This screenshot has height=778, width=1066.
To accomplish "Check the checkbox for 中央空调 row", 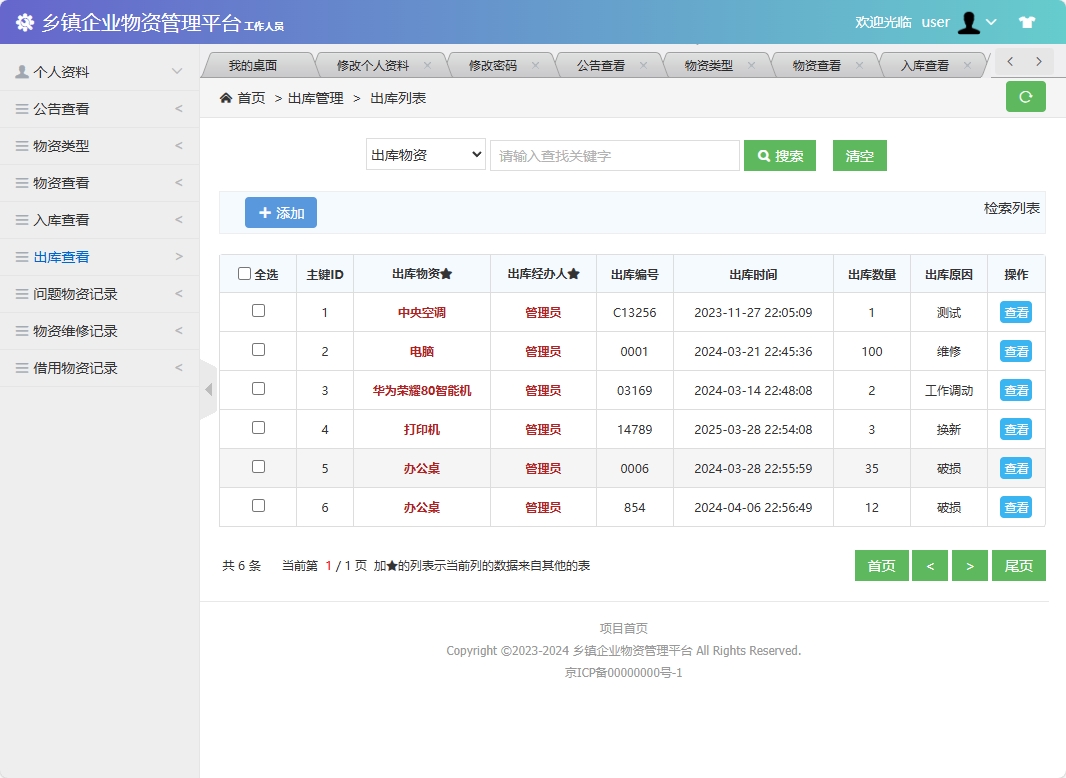I will (257, 312).
